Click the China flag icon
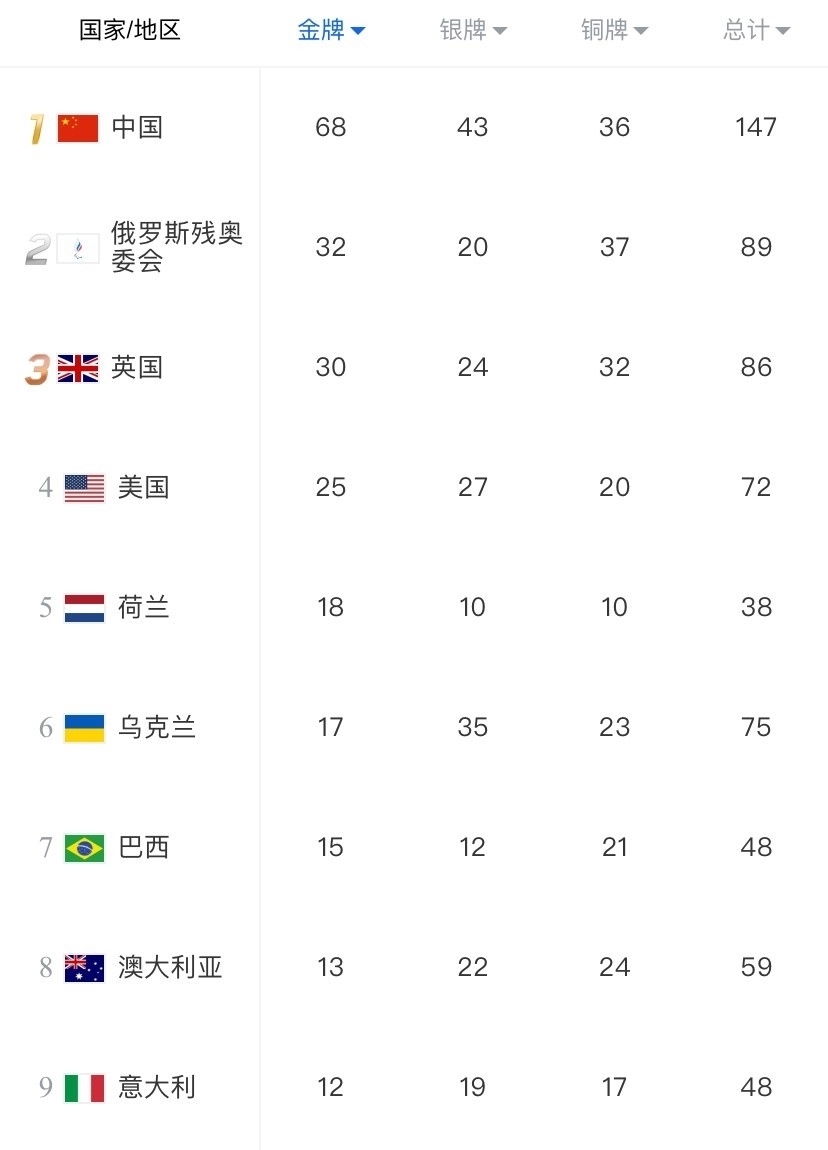This screenshot has width=828, height=1150. (78, 128)
